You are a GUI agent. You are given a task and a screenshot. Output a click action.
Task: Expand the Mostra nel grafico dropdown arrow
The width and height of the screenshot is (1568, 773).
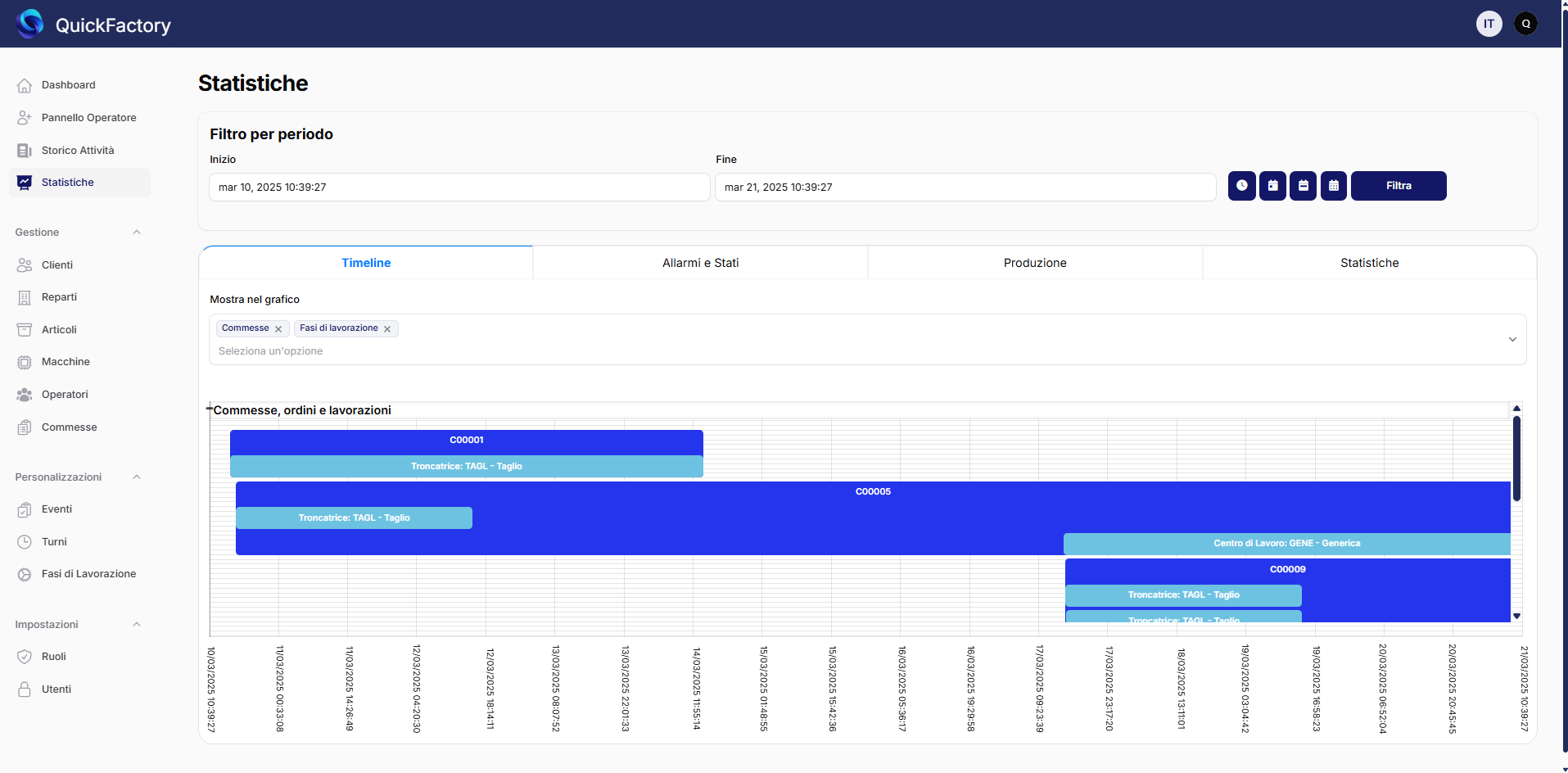click(1512, 340)
